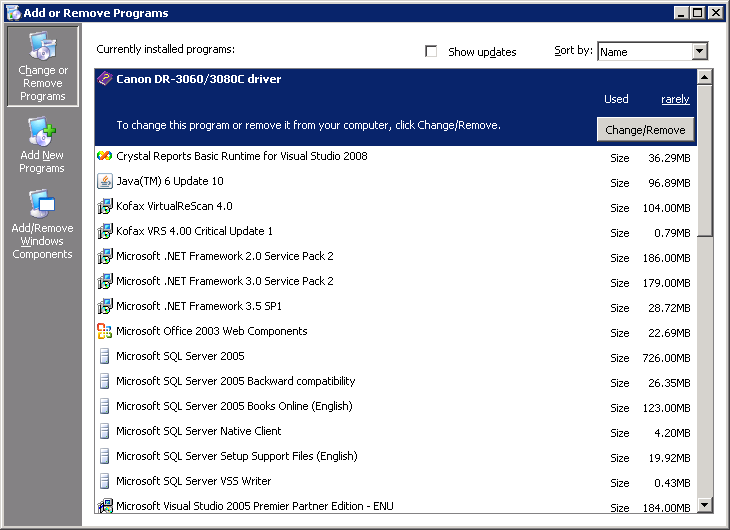Select Microsoft SQL Server Setup Support Files (English)
Image resolution: width=730 pixels, height=530 pixels.
(237, 456)
